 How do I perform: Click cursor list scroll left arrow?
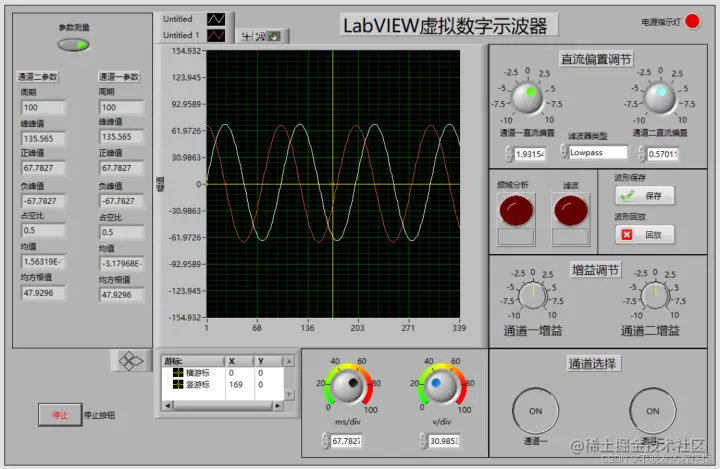(x=168, y=406)
